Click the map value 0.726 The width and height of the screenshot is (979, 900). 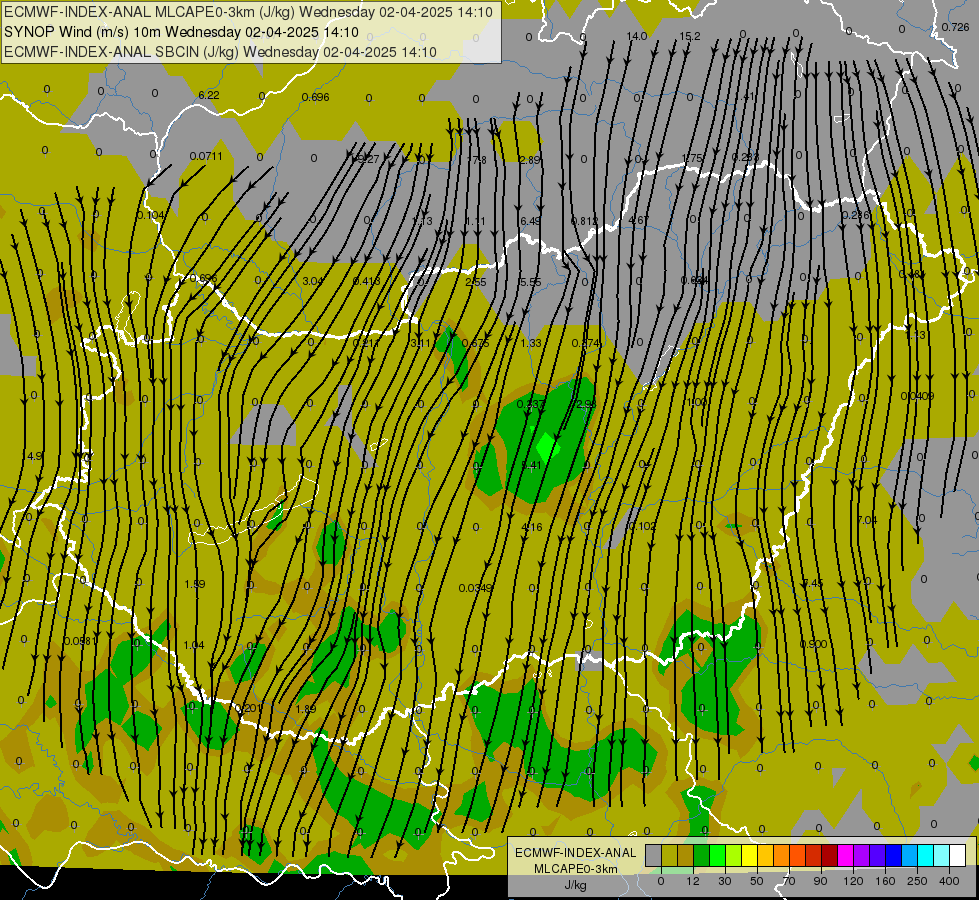coord(955,27)
